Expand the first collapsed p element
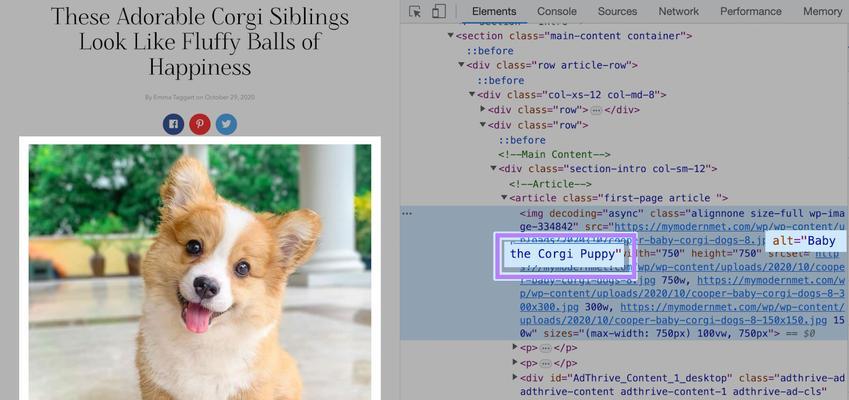This screenshot has width=849, height=400. point(515,347)
